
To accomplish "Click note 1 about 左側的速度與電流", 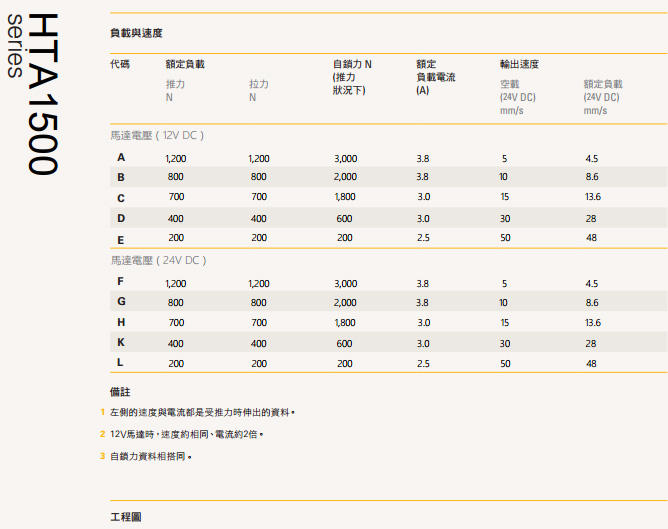I will point(202,412).
